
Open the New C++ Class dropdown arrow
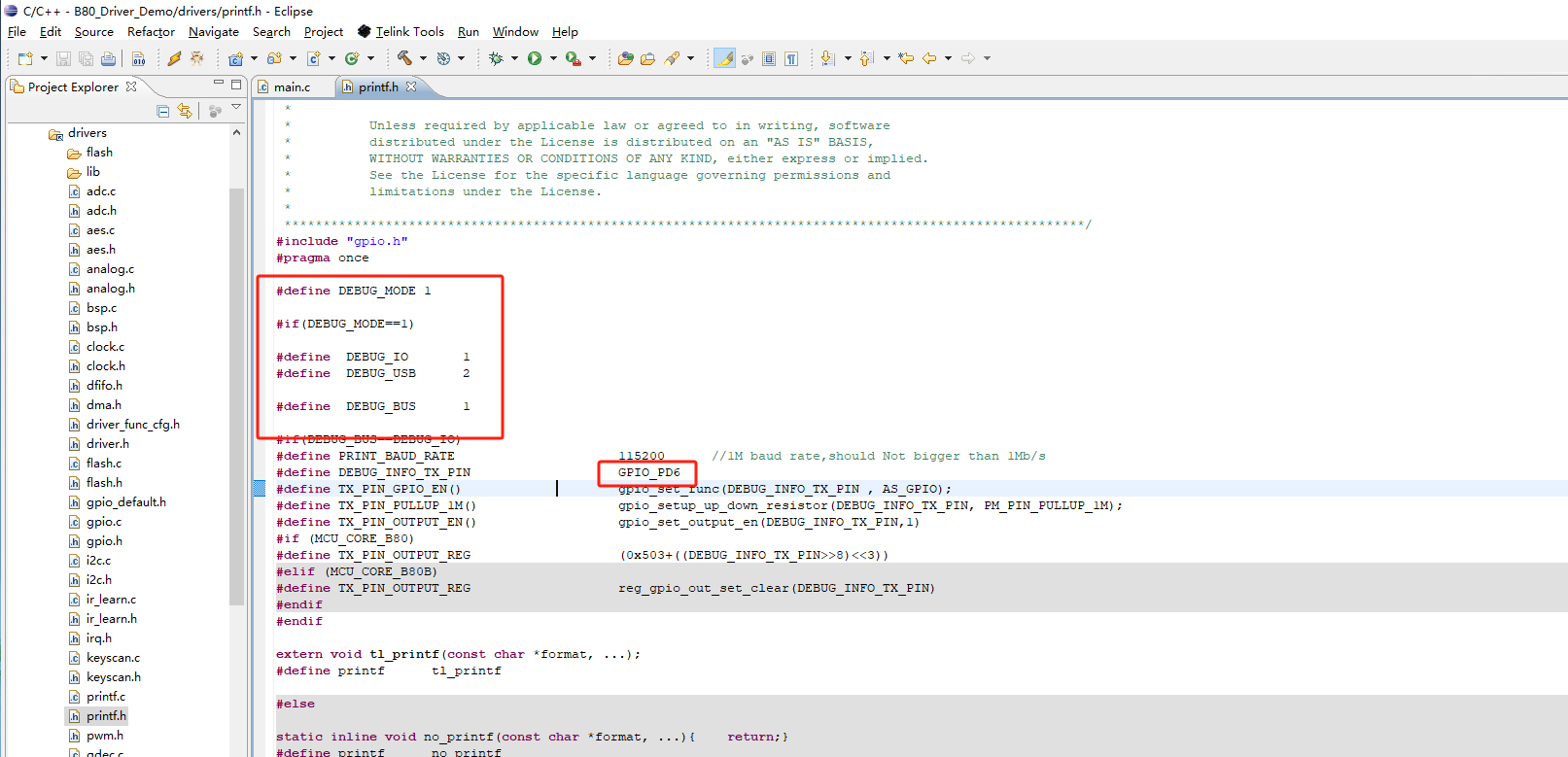(x=370, y=58)
